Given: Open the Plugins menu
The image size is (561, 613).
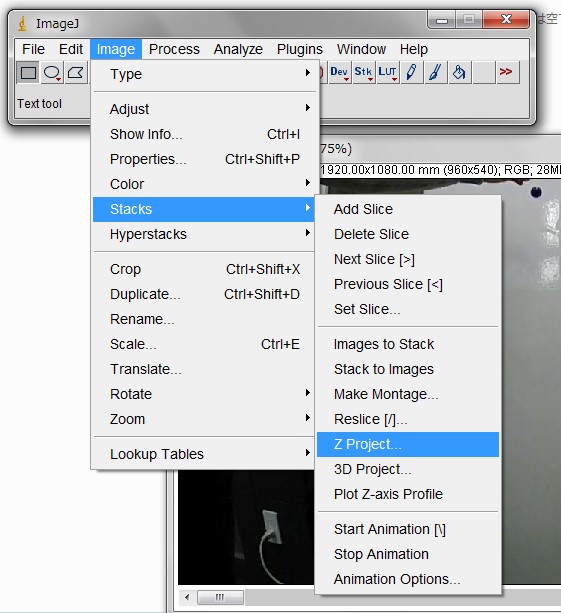Looking at the screenshot, I should tap(300, 49).
